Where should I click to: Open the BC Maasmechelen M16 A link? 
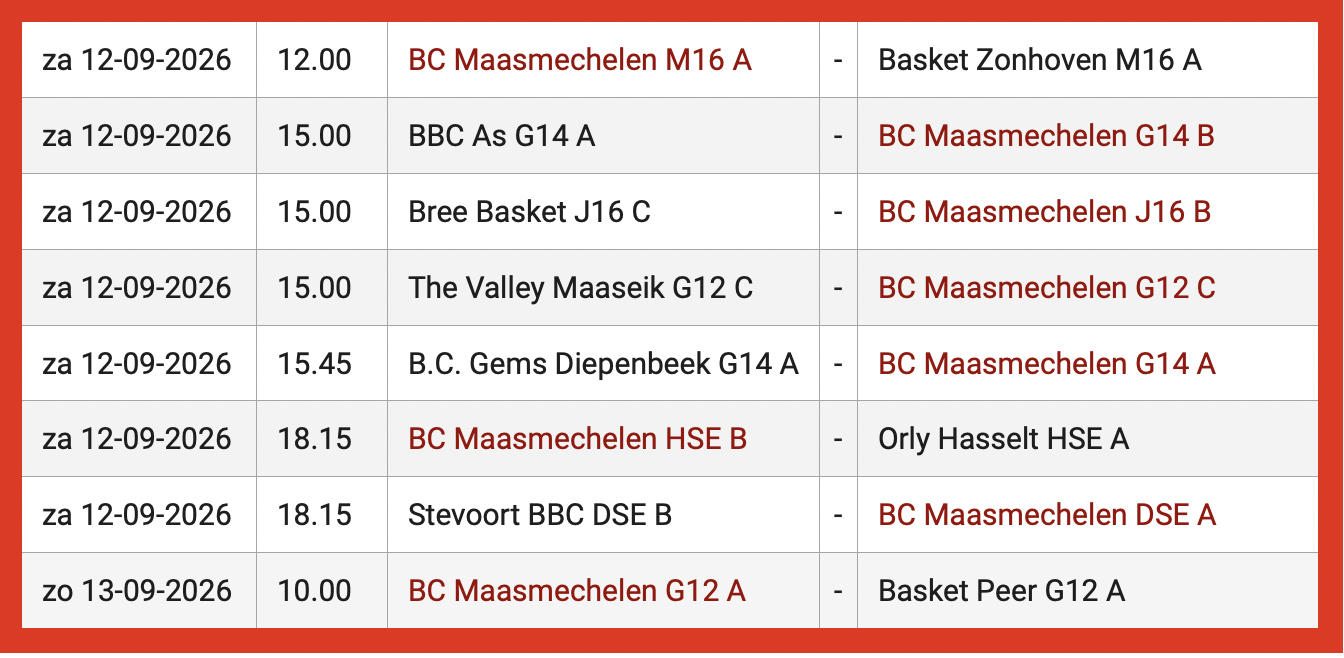click(579, 60)
